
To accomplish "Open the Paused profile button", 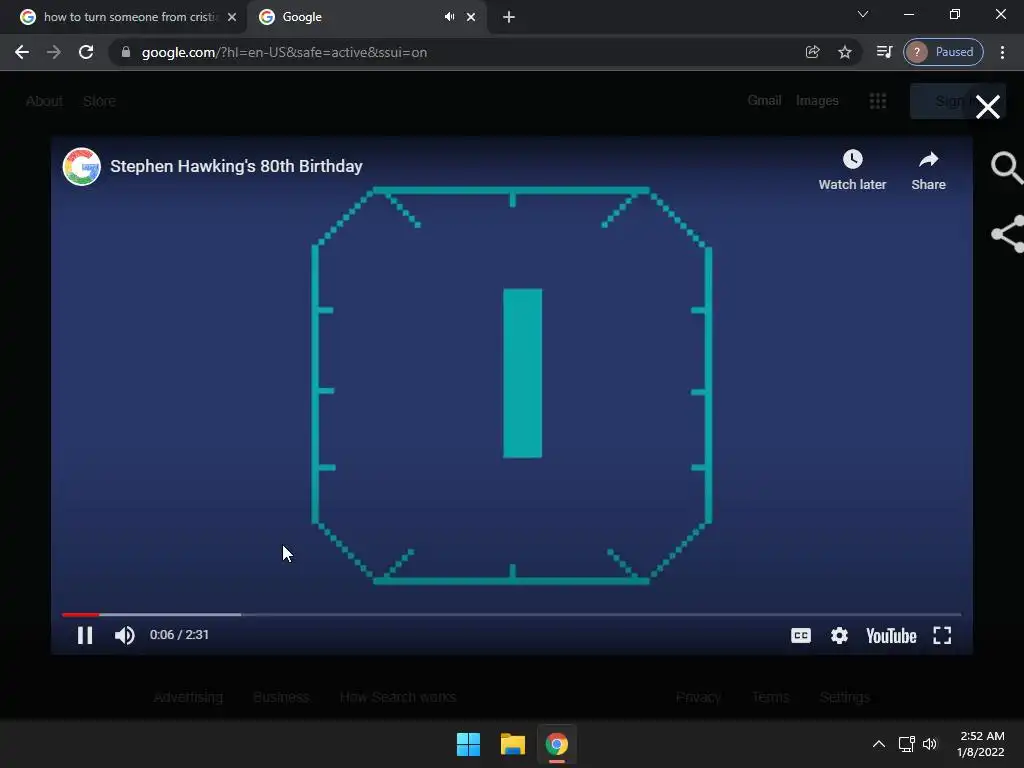I will [943, 52].
